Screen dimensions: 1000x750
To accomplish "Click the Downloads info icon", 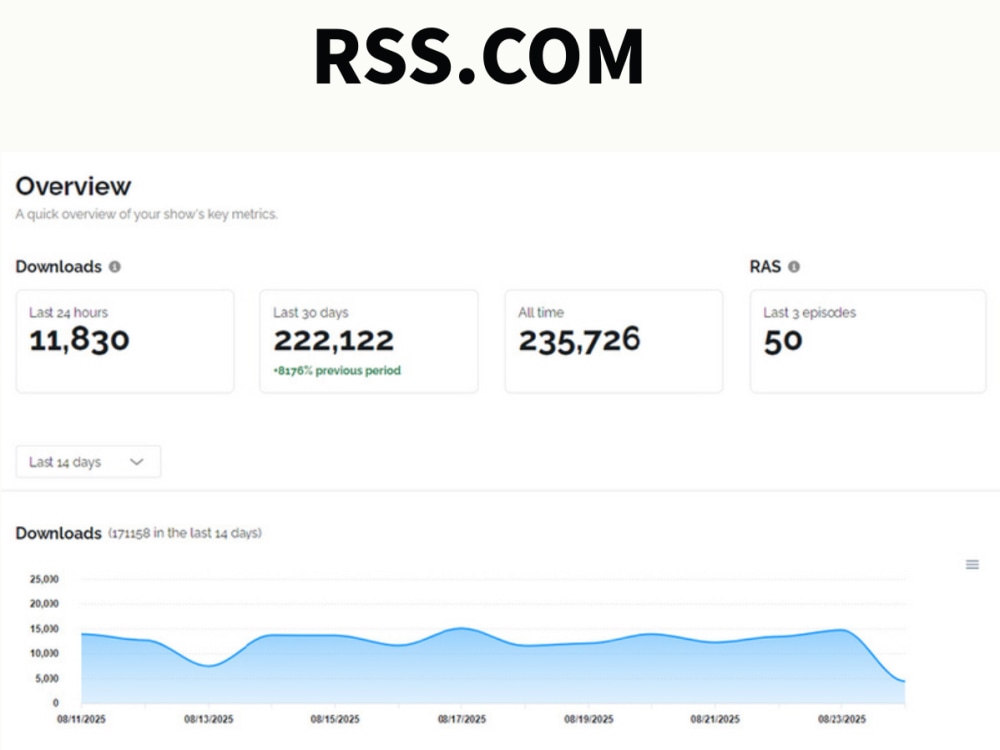I will click(x=115, y=267).
